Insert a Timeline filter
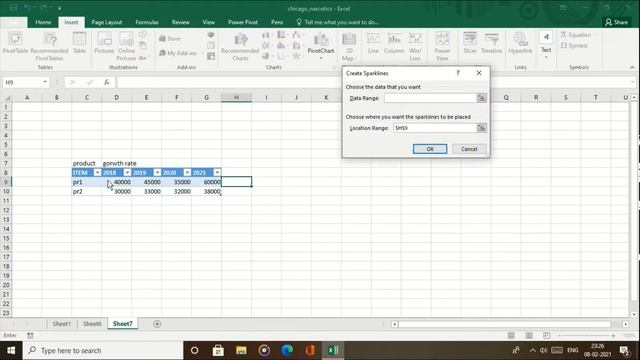Screen dimensions: 640x360 tap(491, 43)
